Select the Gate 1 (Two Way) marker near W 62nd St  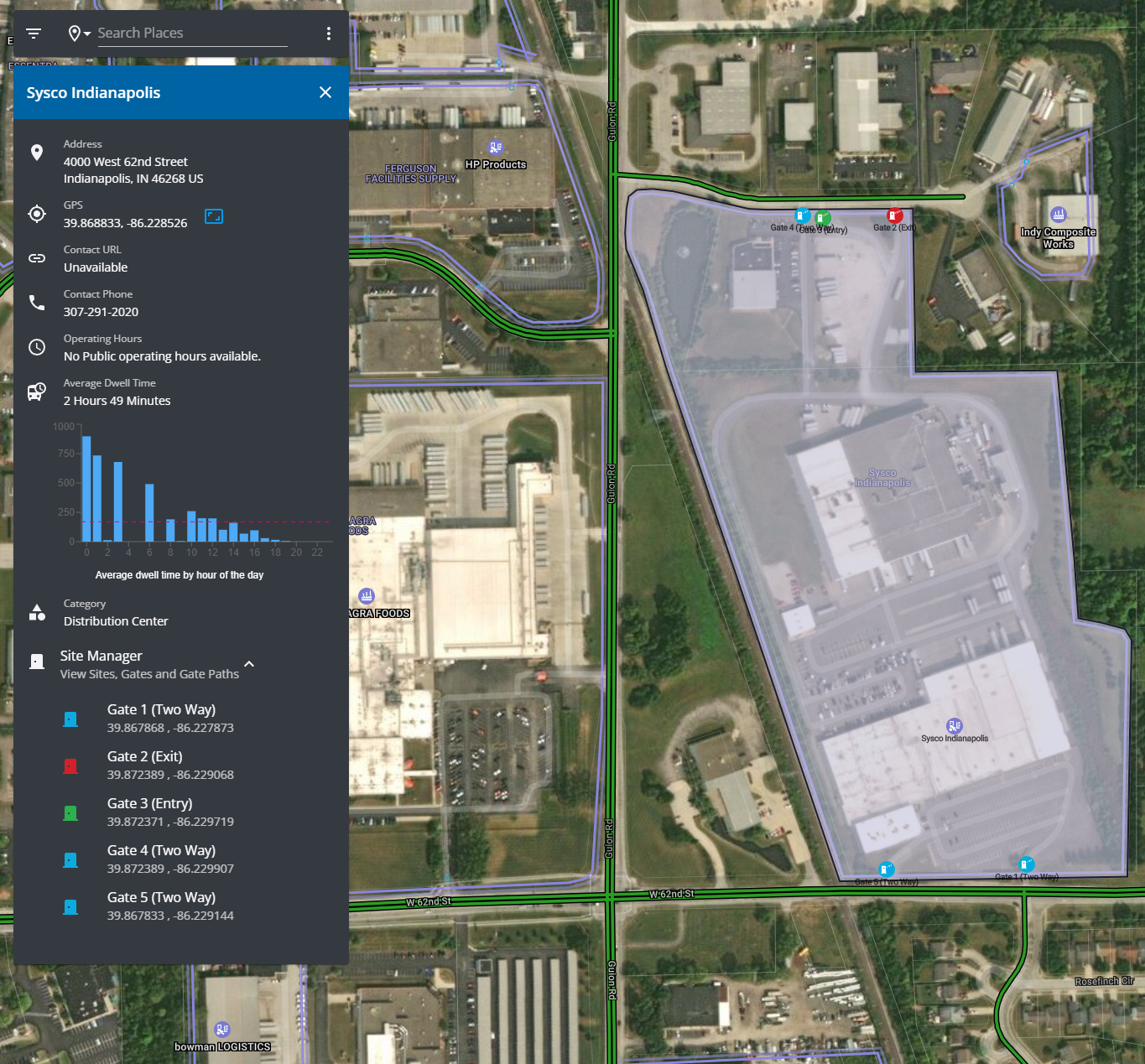pyautogui.click(x=1026, y=863)
